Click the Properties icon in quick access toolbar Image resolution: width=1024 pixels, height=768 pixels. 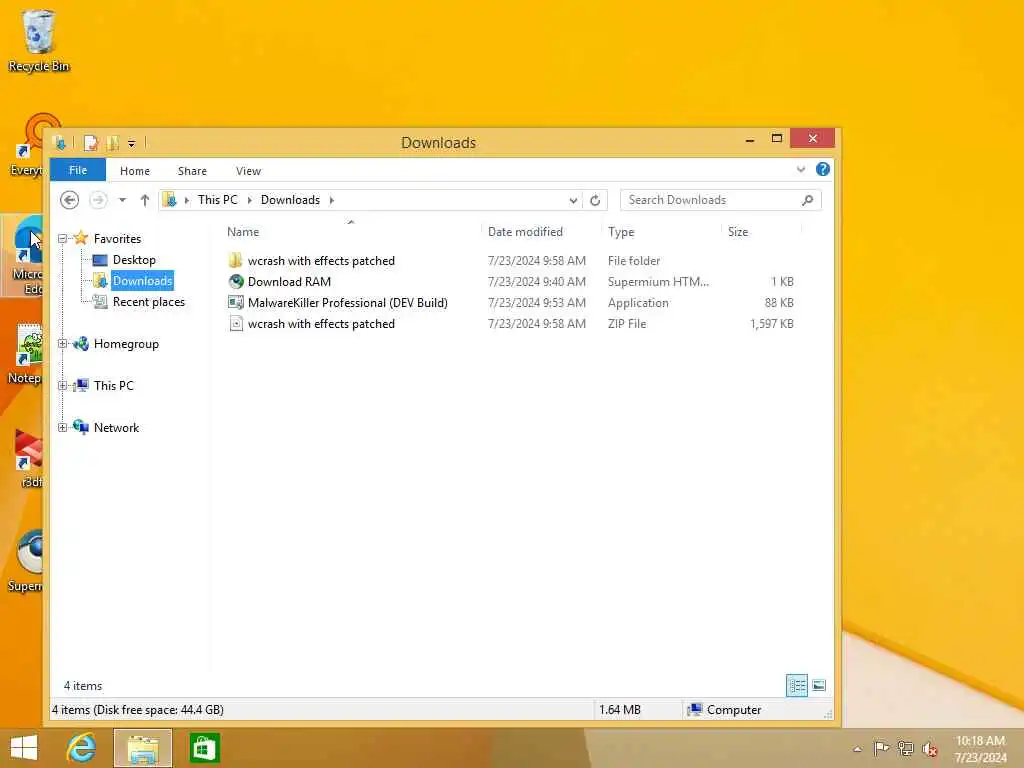91,142
